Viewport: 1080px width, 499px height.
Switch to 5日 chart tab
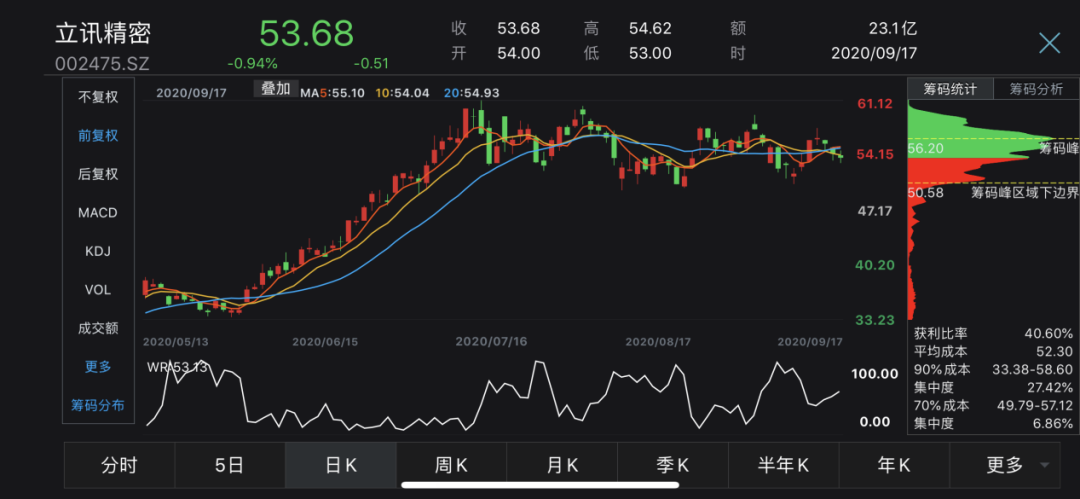click(229, 466)
